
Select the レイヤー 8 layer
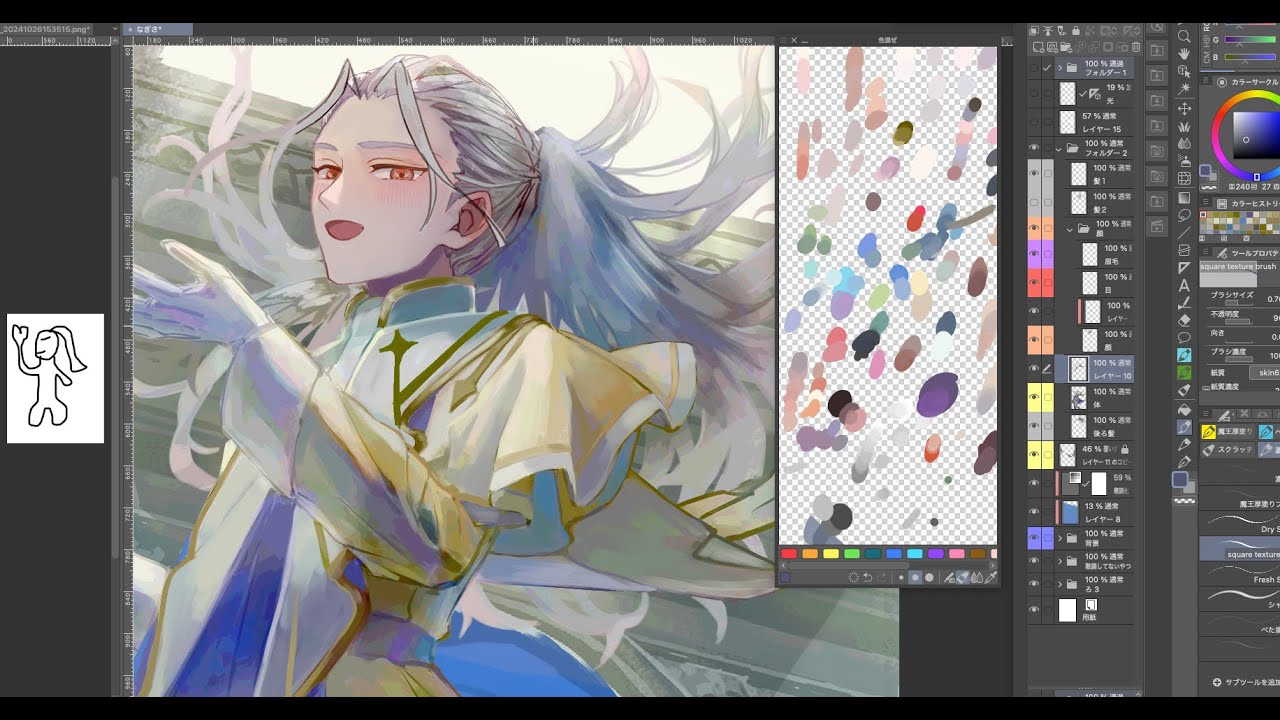(1096, 513)
